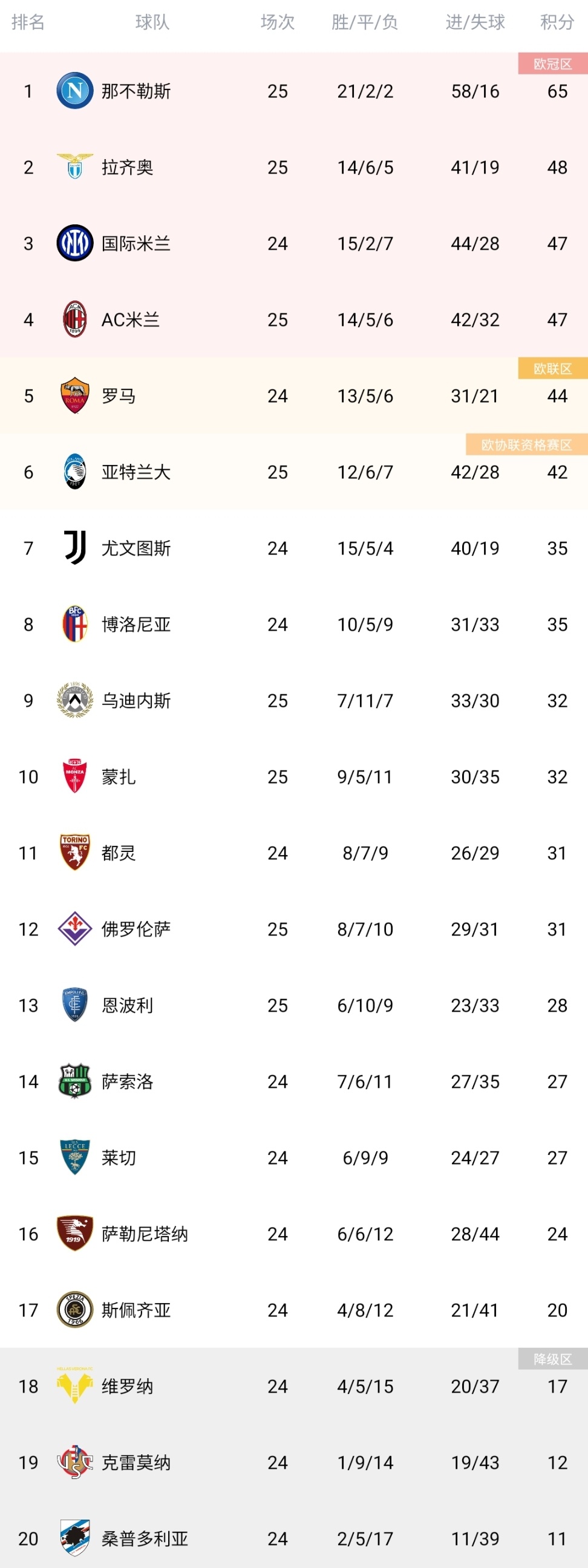Click the Napoli club crest icon
Screen dimensions: 588x1568
click(74, 91)
